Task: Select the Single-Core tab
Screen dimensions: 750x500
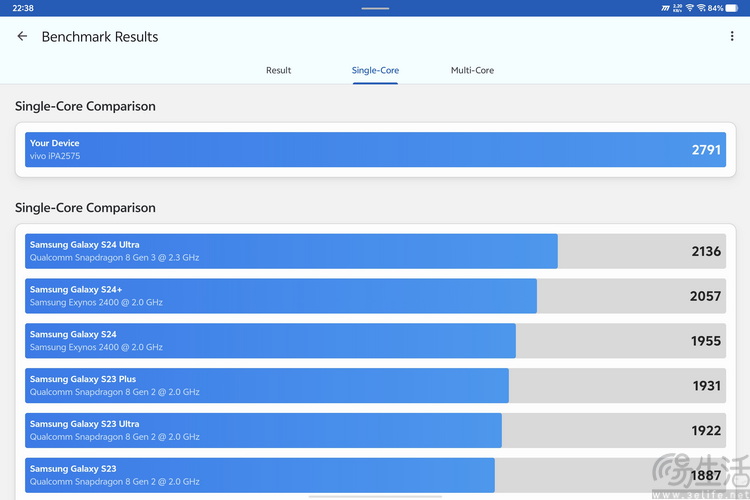Action: pos(375,70)
